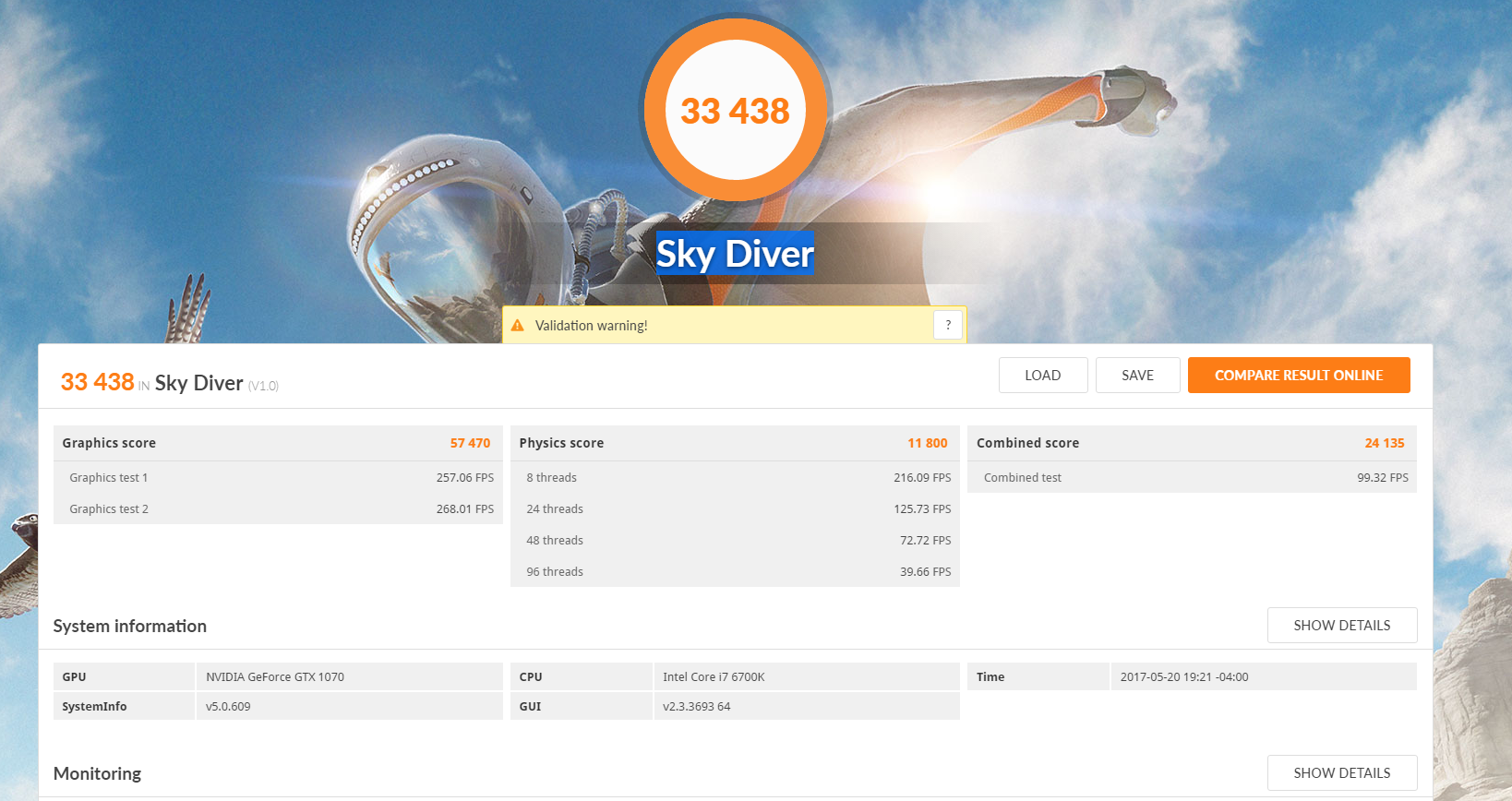Click the Physics score value 11 800
1512x801 pixels.
tap(928, 443)
